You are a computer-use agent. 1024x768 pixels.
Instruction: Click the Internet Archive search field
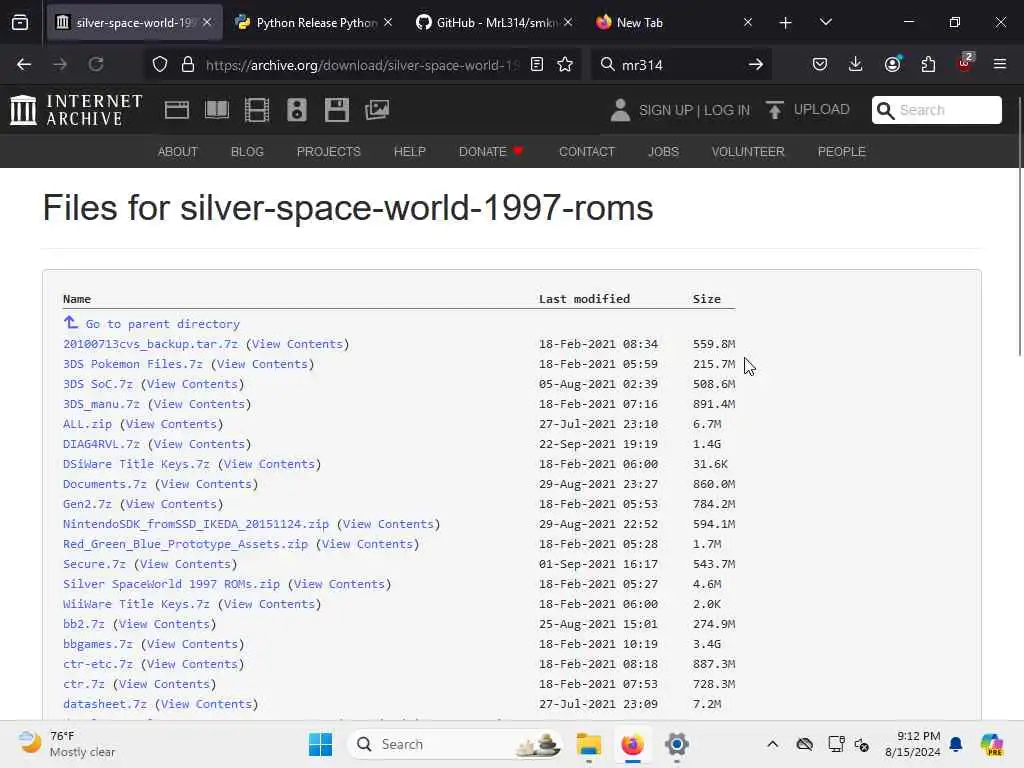tap(936, 110)
